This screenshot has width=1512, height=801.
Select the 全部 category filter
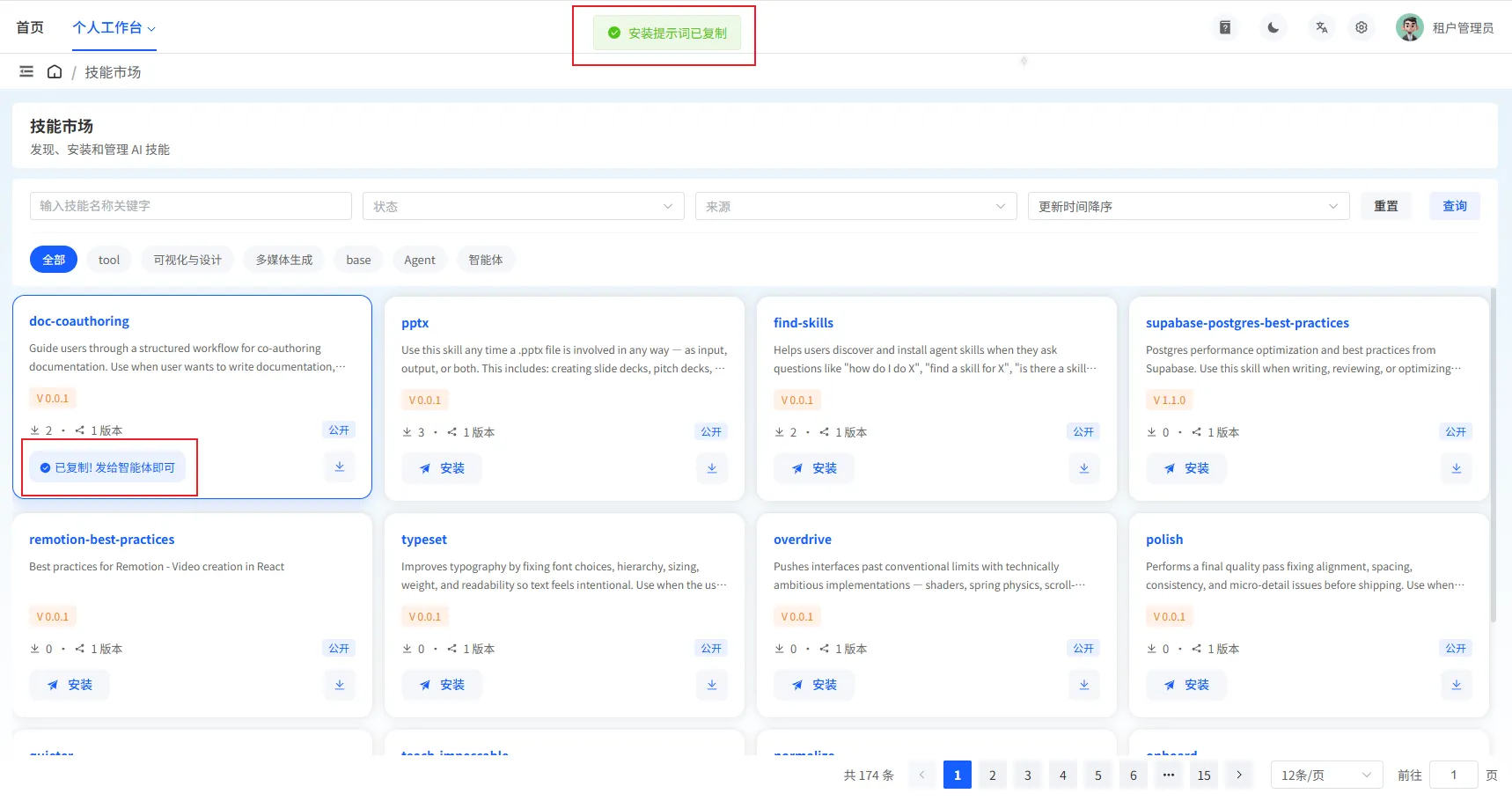54,260
